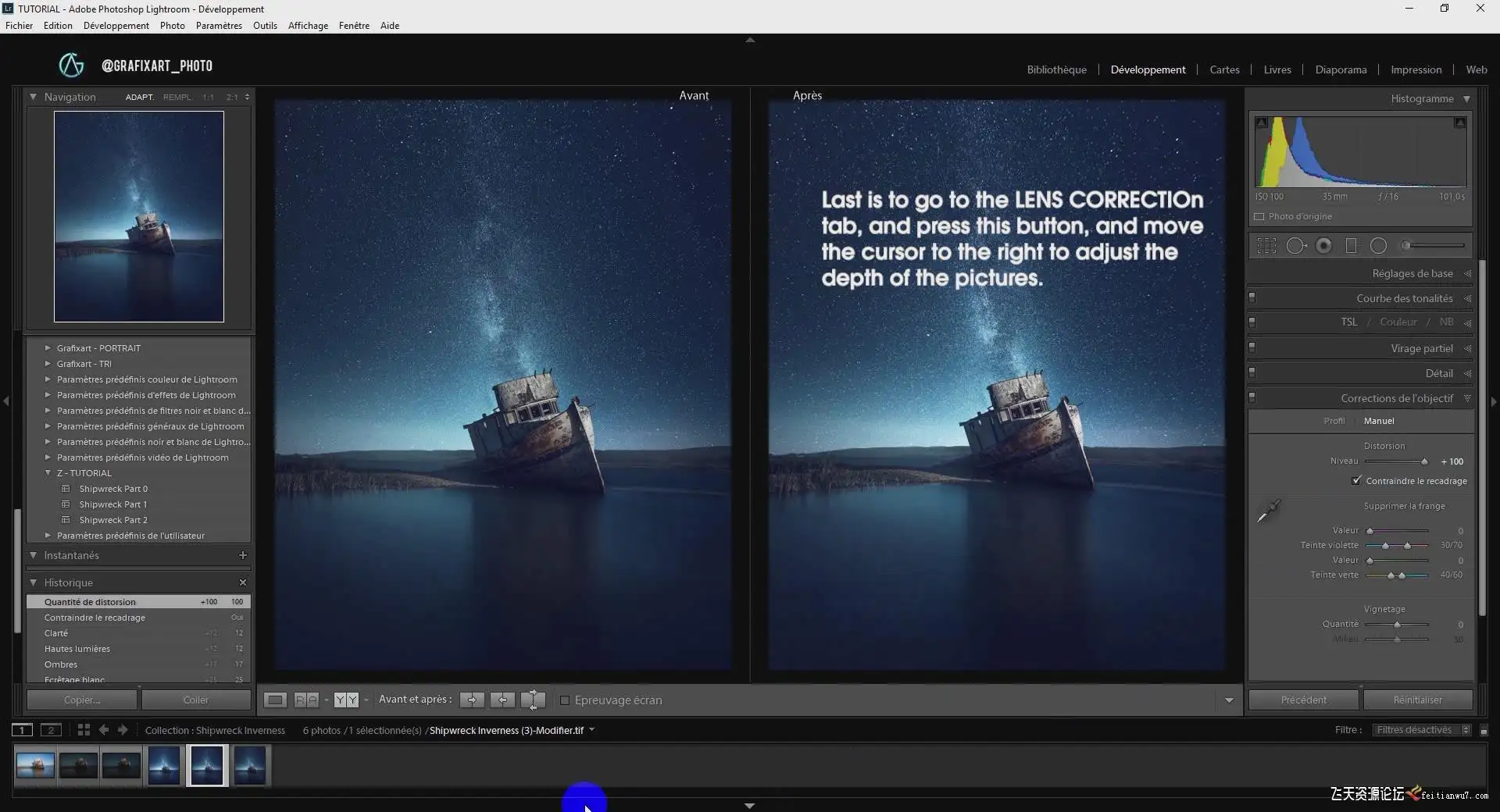Click the Réinitialiser button
1500x812 pixels.
1418,700
